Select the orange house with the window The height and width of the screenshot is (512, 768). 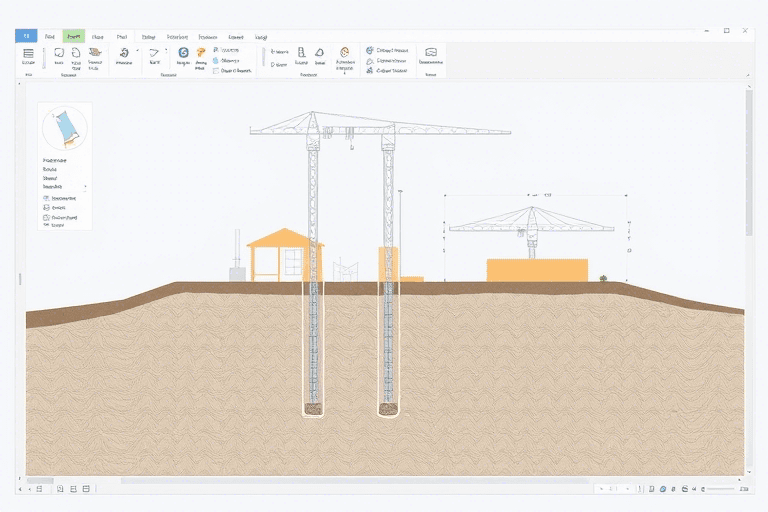coord(285,255)
